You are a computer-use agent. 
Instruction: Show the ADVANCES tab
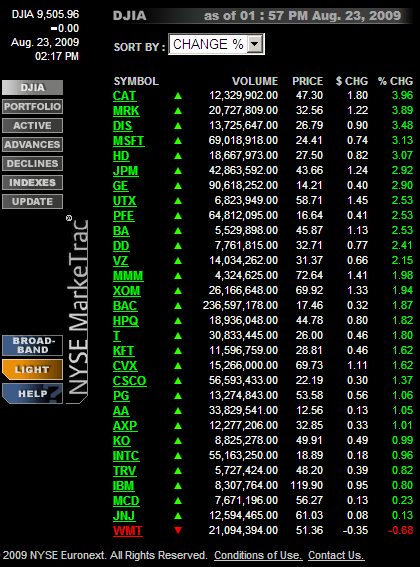[32, 144]
